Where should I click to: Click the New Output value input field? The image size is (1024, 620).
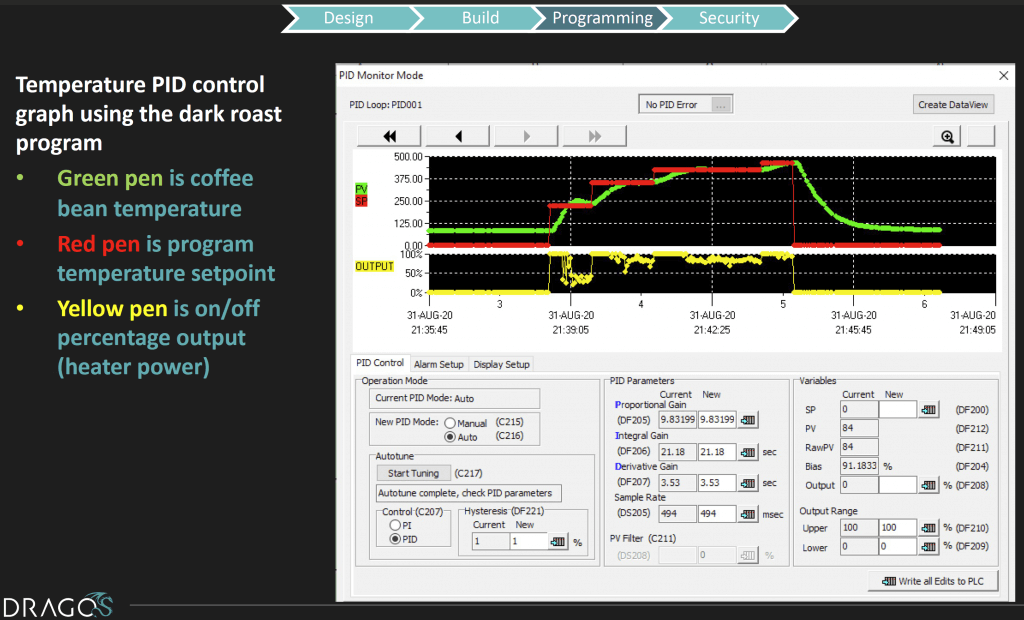coord(897,484)
